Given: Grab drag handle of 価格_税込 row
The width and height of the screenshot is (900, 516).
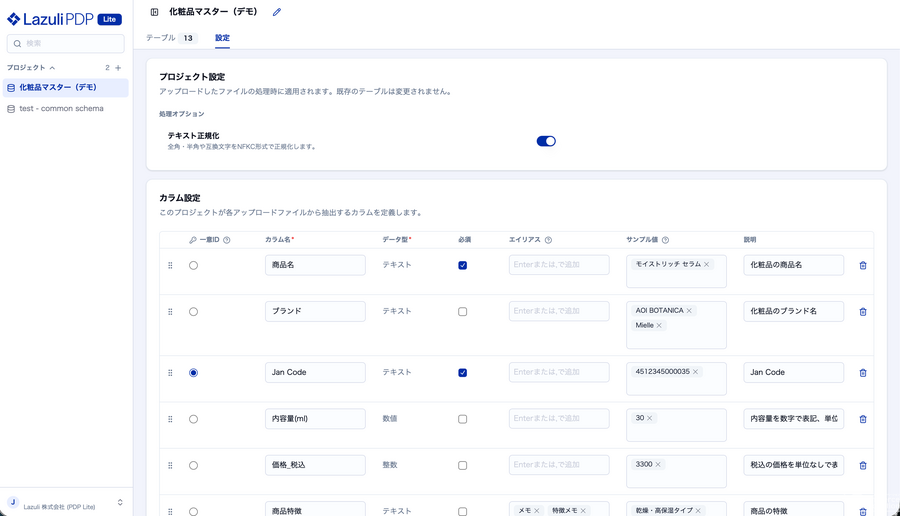Looking at the screenshot, I should (x=170, y=465).
